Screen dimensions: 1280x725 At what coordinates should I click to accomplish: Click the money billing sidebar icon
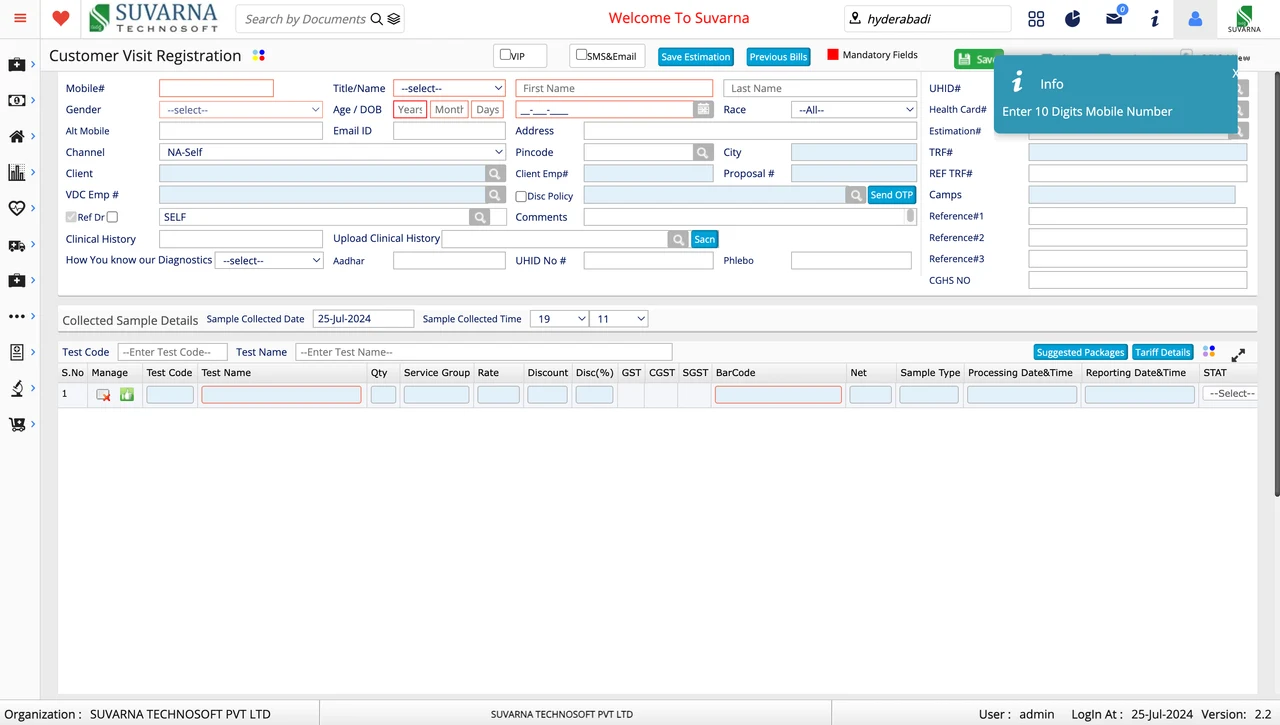[17, 100]
